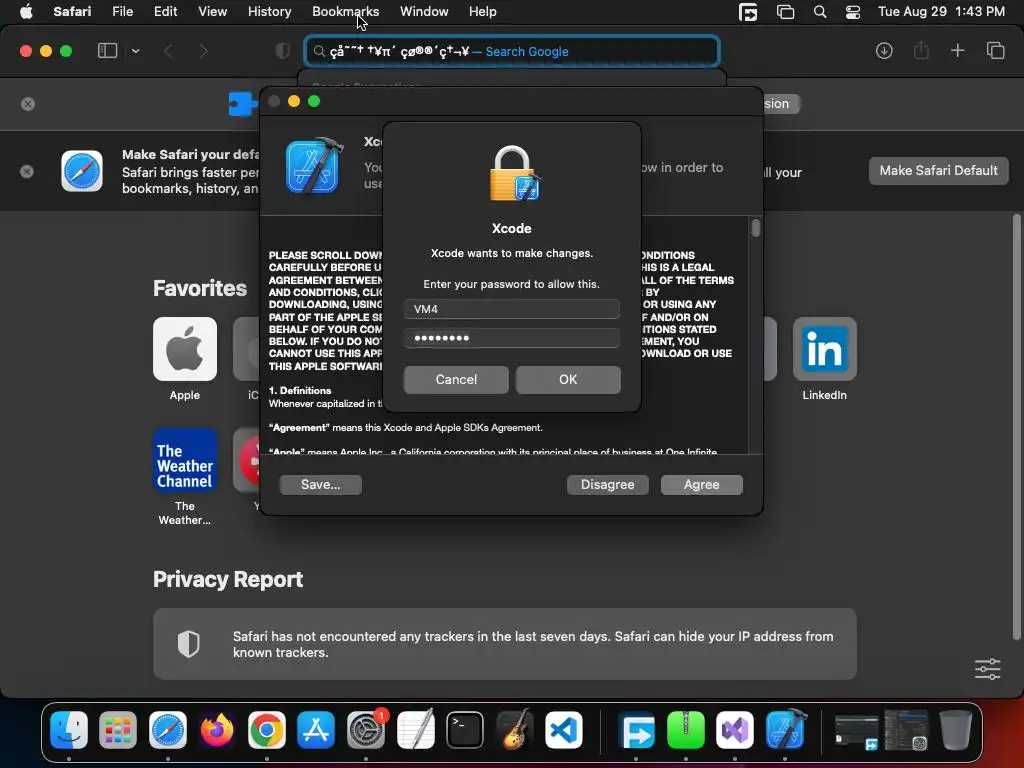Click Disagree on the license agreement
Viewport: 1024px width, 768px height.
tap(607, 485)
